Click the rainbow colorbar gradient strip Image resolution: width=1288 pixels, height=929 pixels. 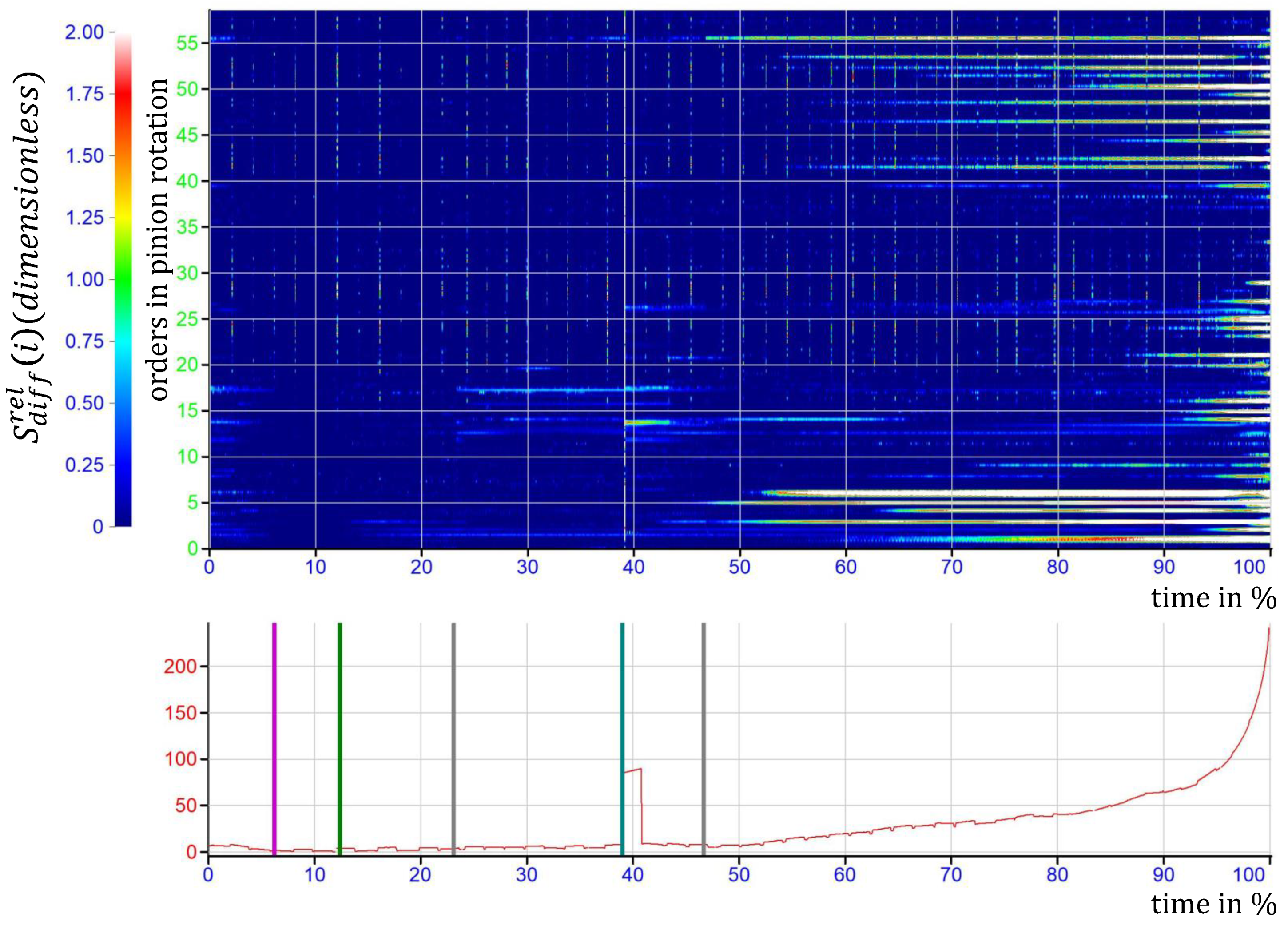tap(123, 279)
